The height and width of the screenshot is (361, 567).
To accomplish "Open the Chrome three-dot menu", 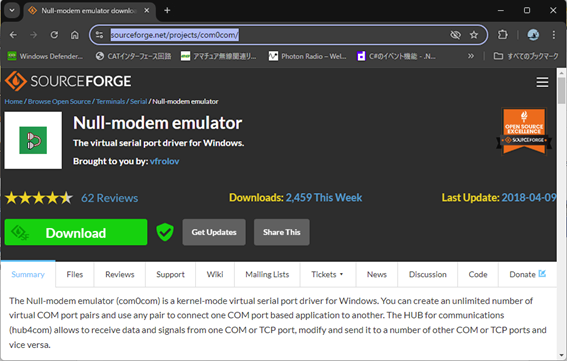I will click(554, 35).
